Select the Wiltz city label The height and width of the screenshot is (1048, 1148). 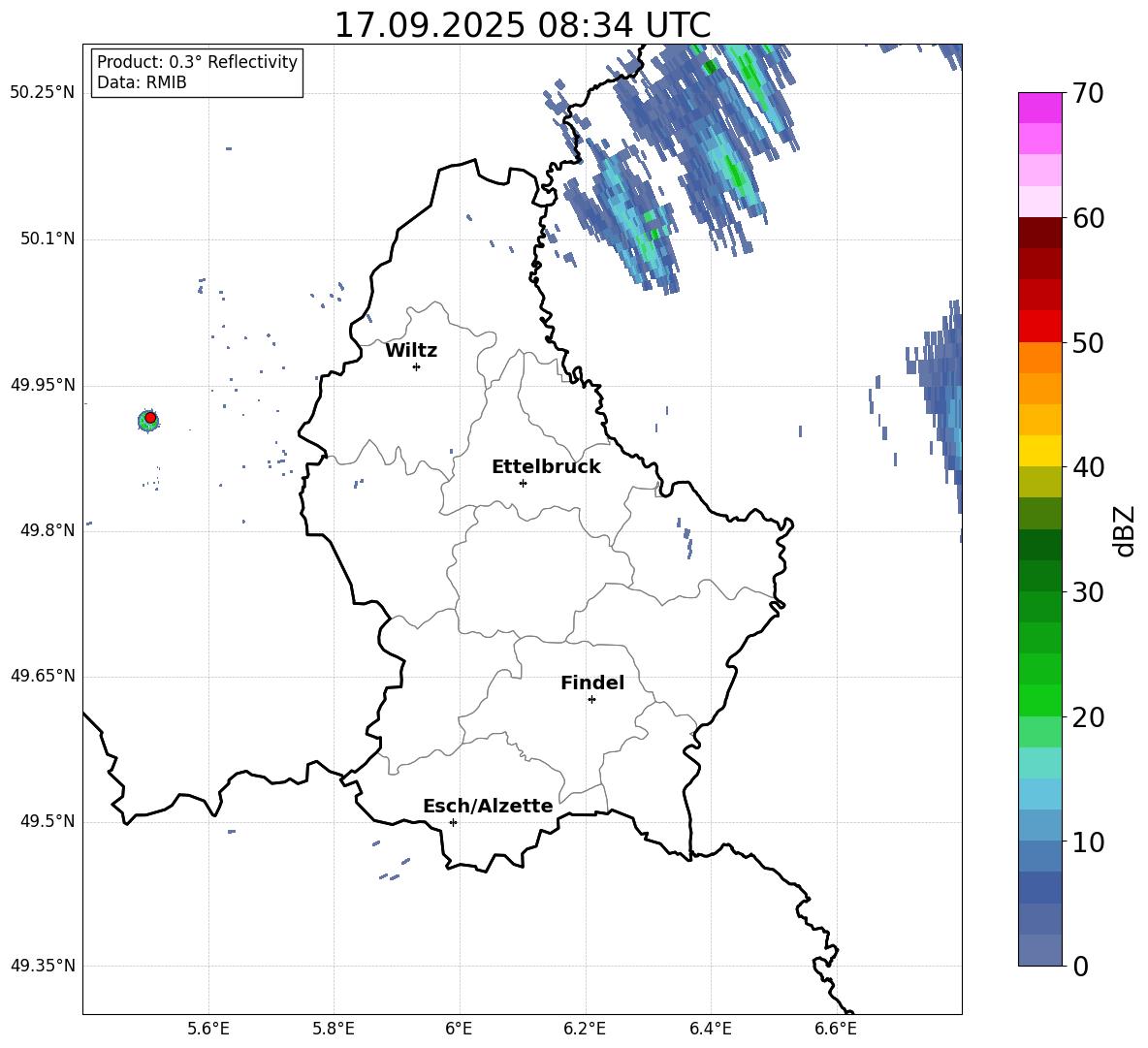coord(411,351)
